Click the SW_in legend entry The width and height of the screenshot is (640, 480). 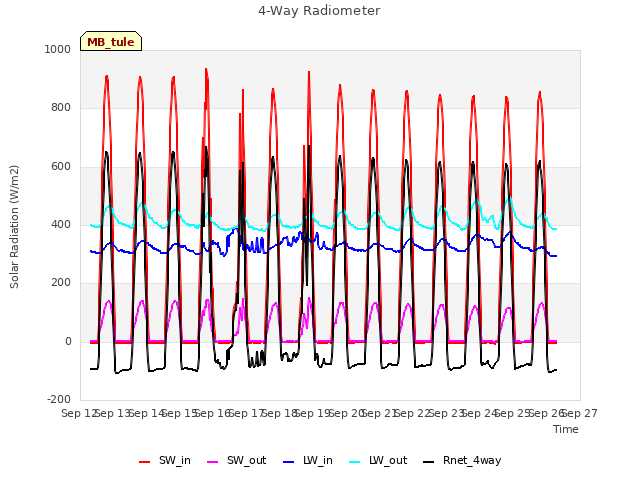pos(165,461)
